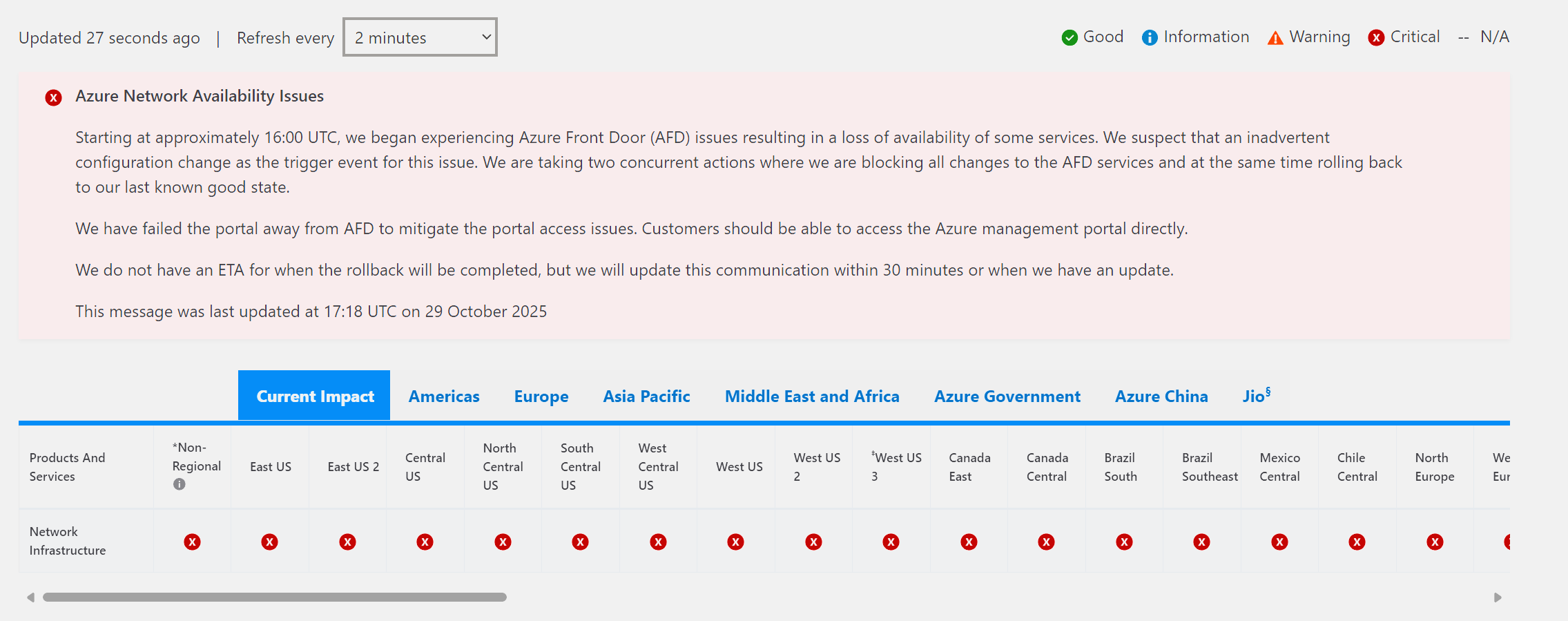Click the Information legend icon
This screenshot has width=1568, height=621.
(1150, 37)
